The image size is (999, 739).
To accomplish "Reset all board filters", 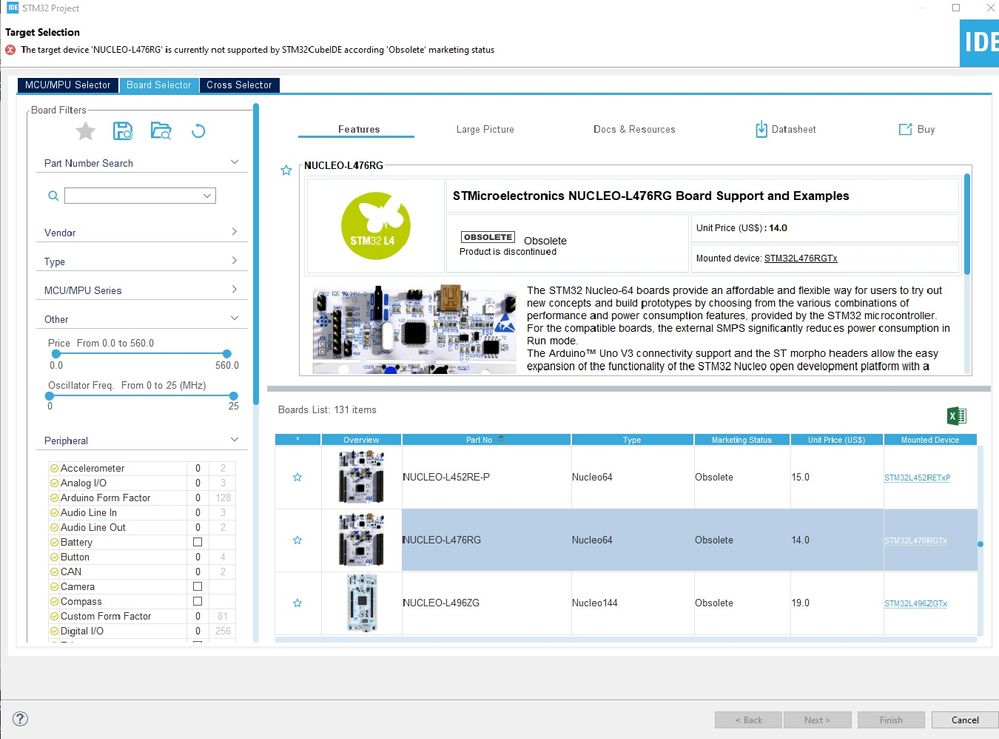I will [198, 131].
